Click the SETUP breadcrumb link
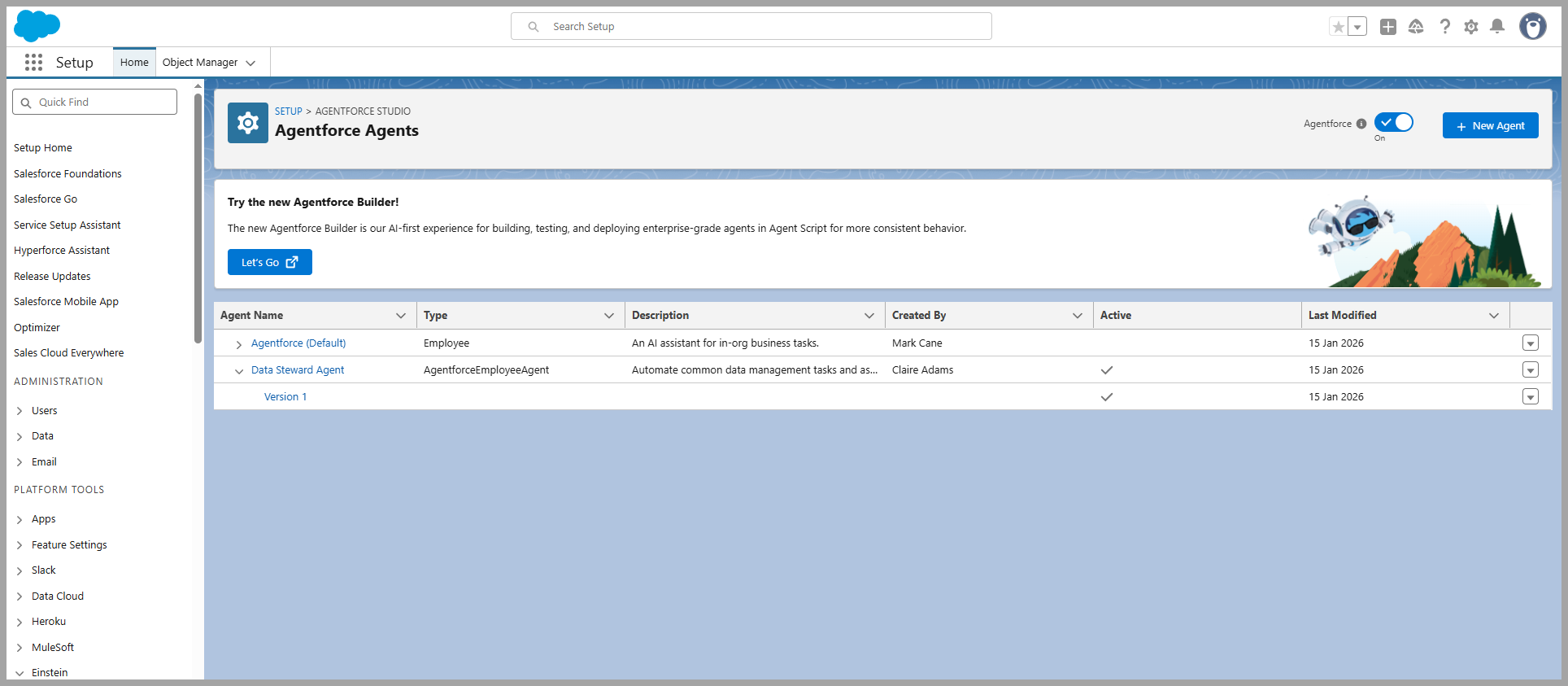The width and height of the screenshot is (1568, 686). coord(289,111)
